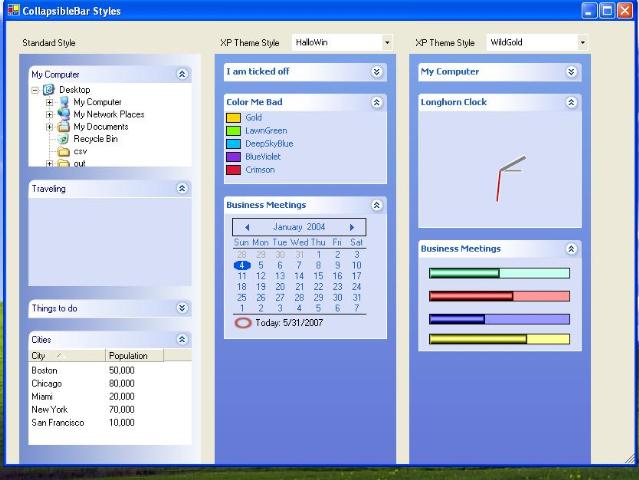Select the csv folder label
This screenshot has height=480, width=639.
click(x=80, y=152)
